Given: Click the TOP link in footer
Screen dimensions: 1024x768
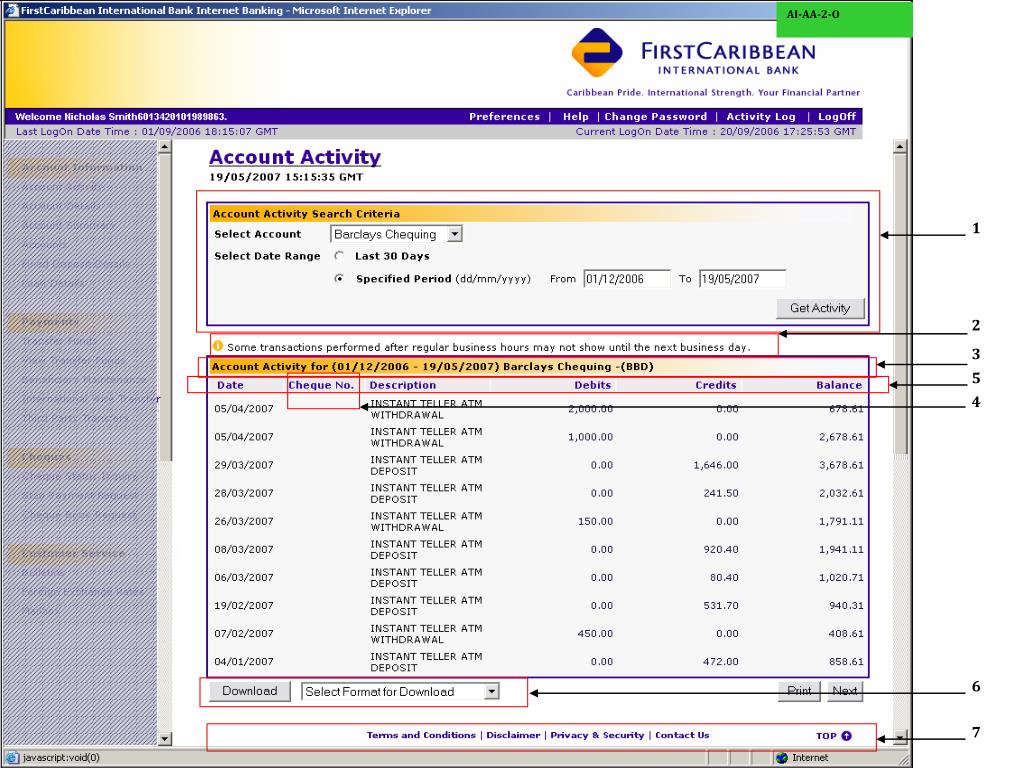Looking at the screenshot, I should [x=826, y=736].
